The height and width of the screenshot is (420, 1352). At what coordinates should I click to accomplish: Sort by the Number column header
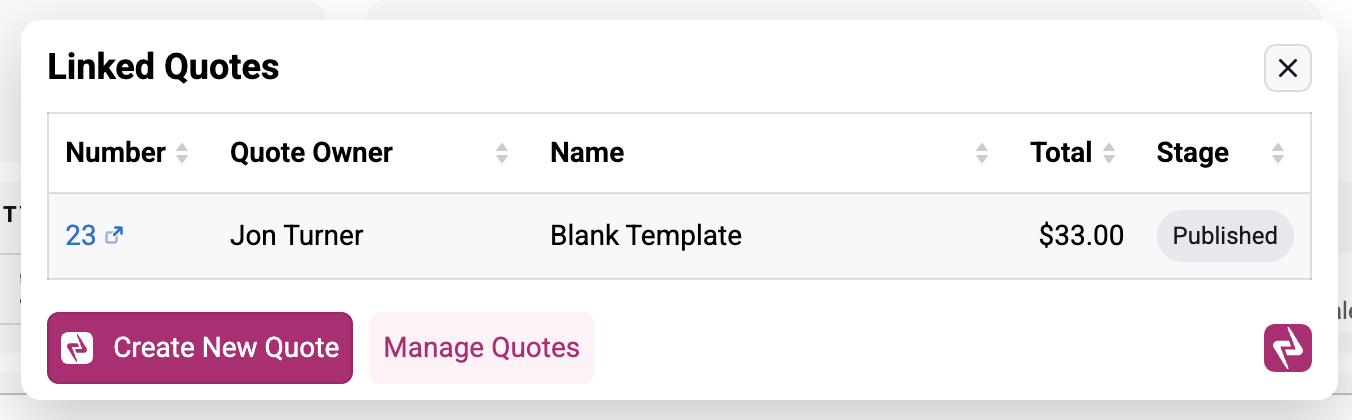115,153
